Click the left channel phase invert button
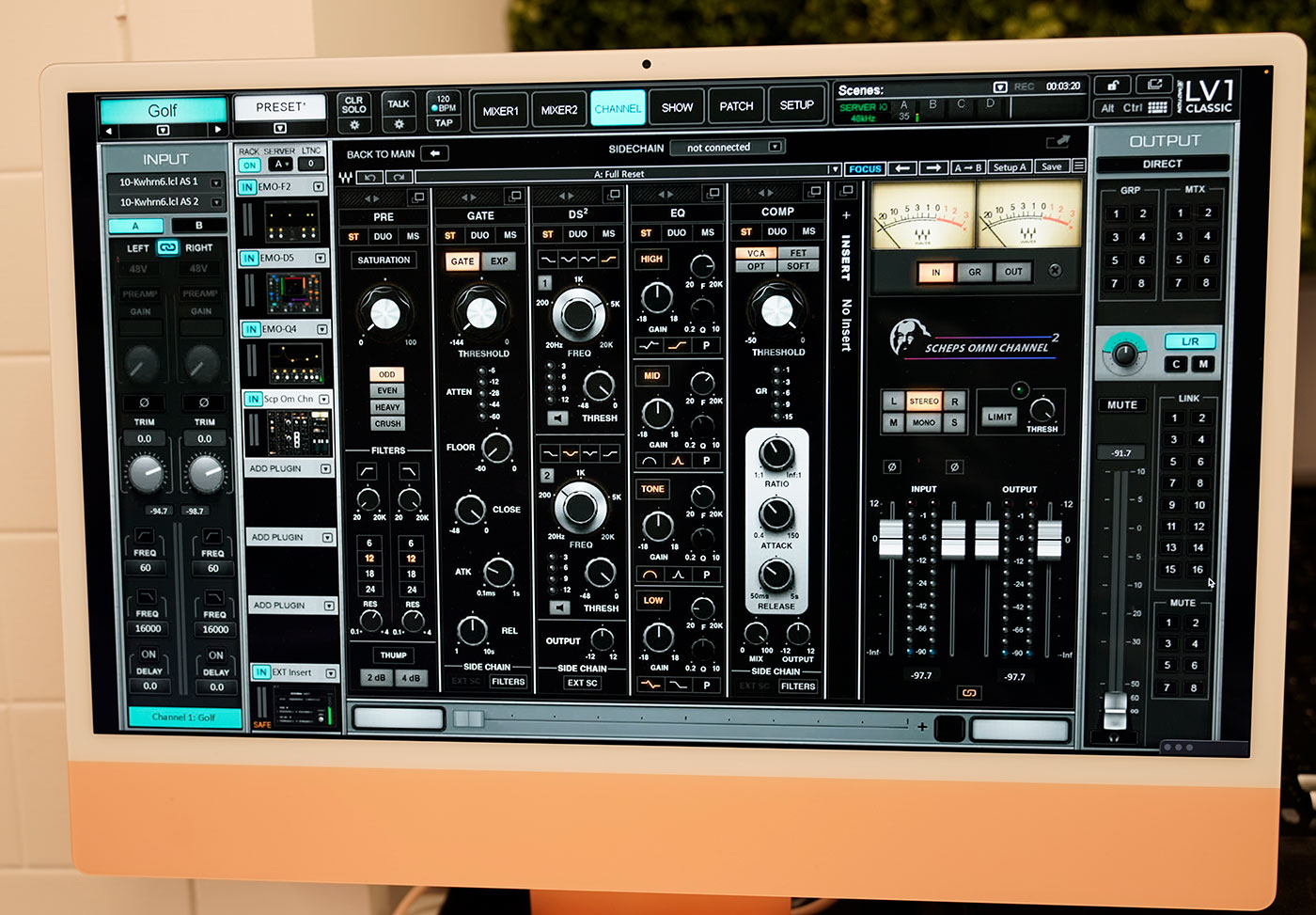The image size is (1316, 915). [x=144, y=402]
